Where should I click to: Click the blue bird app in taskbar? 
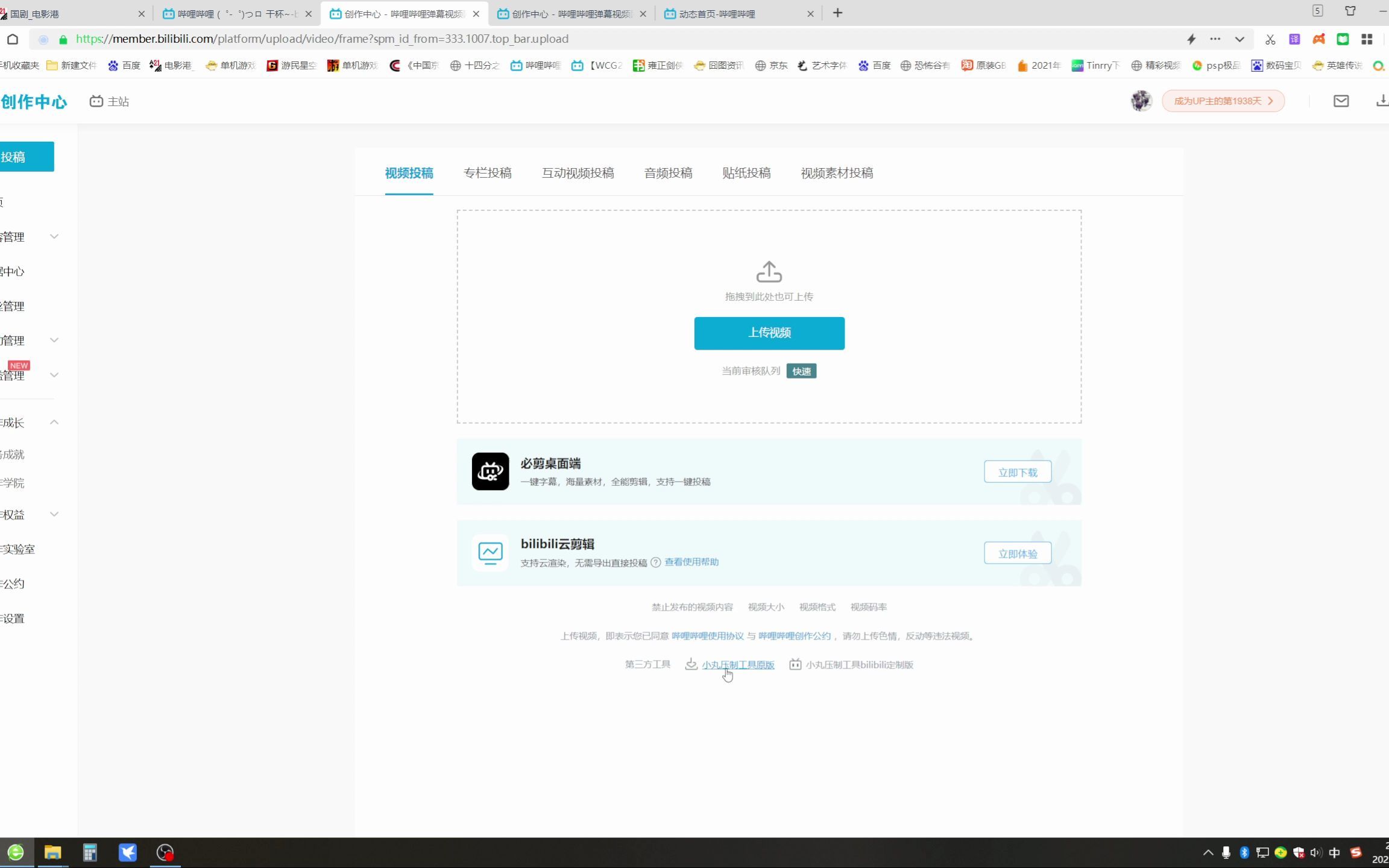coord(128,852)
